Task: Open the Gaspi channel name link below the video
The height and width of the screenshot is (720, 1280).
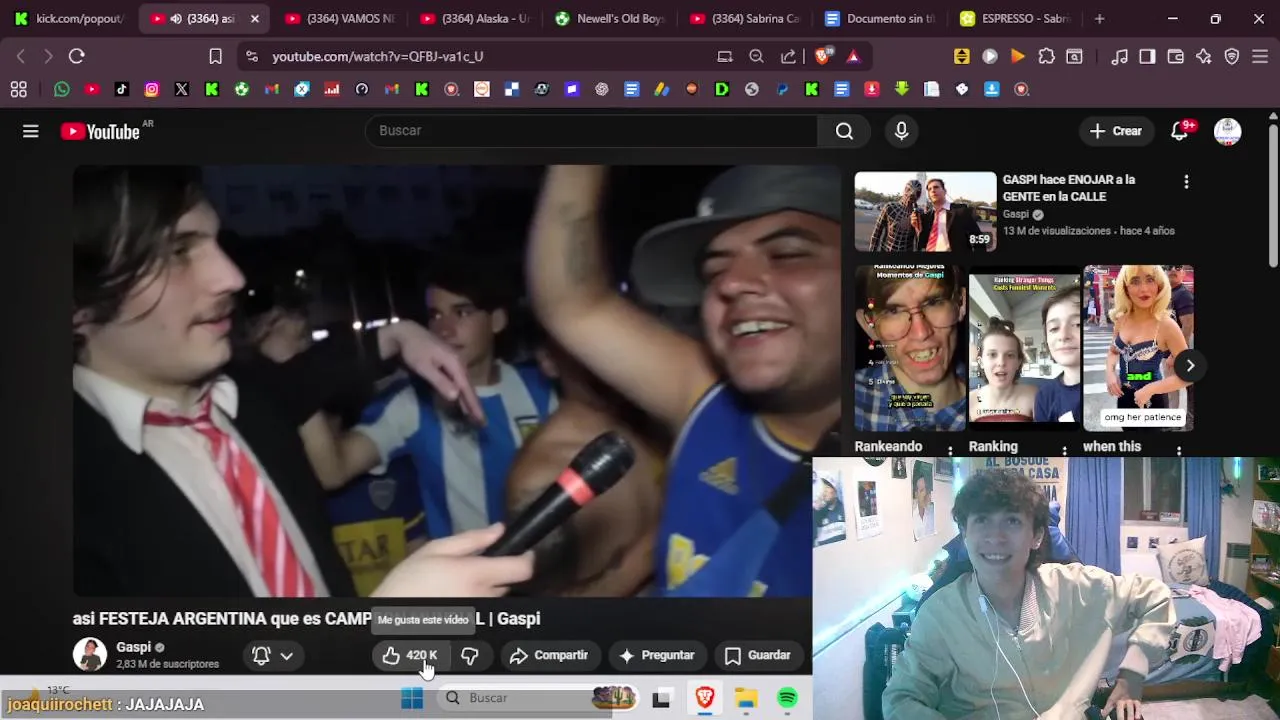Action: pyautogui.click(x=133, y=647)
